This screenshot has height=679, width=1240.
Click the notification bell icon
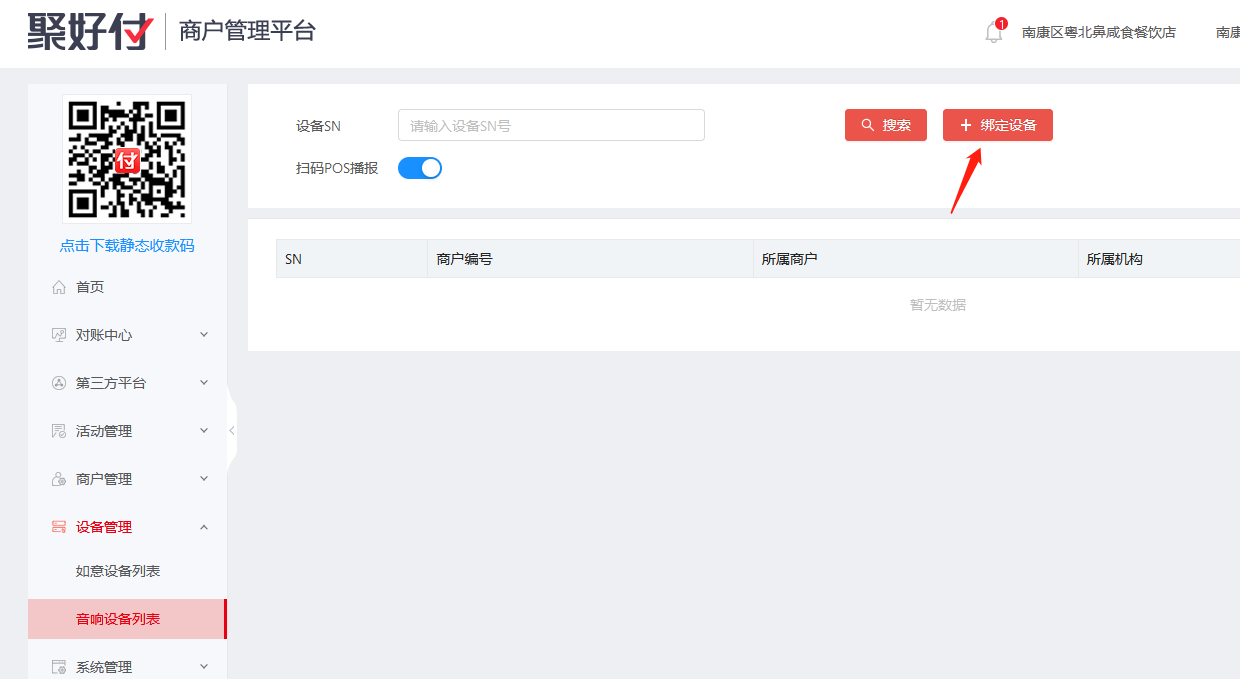[x=993, y=32]
